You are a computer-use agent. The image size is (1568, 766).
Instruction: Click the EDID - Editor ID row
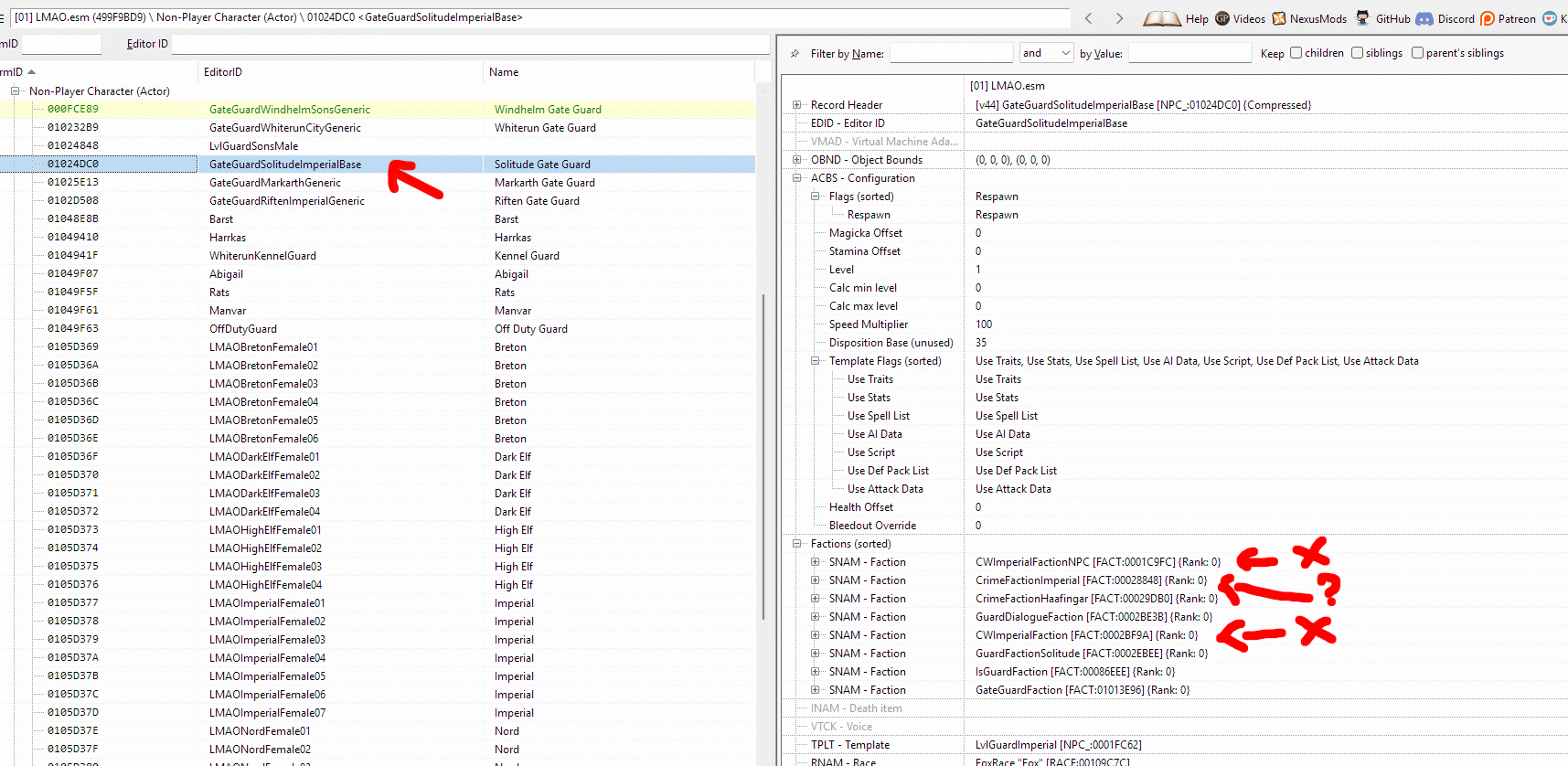click(1175, 123)
